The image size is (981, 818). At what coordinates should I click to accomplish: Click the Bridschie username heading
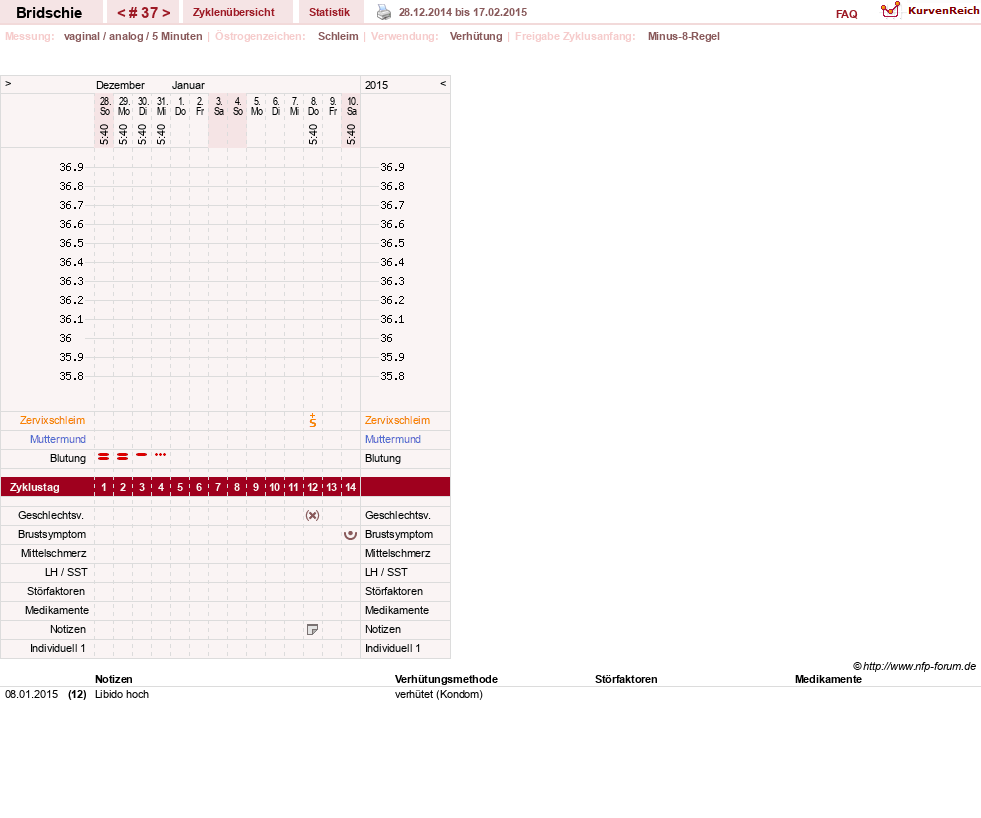[x=49, y=13]
